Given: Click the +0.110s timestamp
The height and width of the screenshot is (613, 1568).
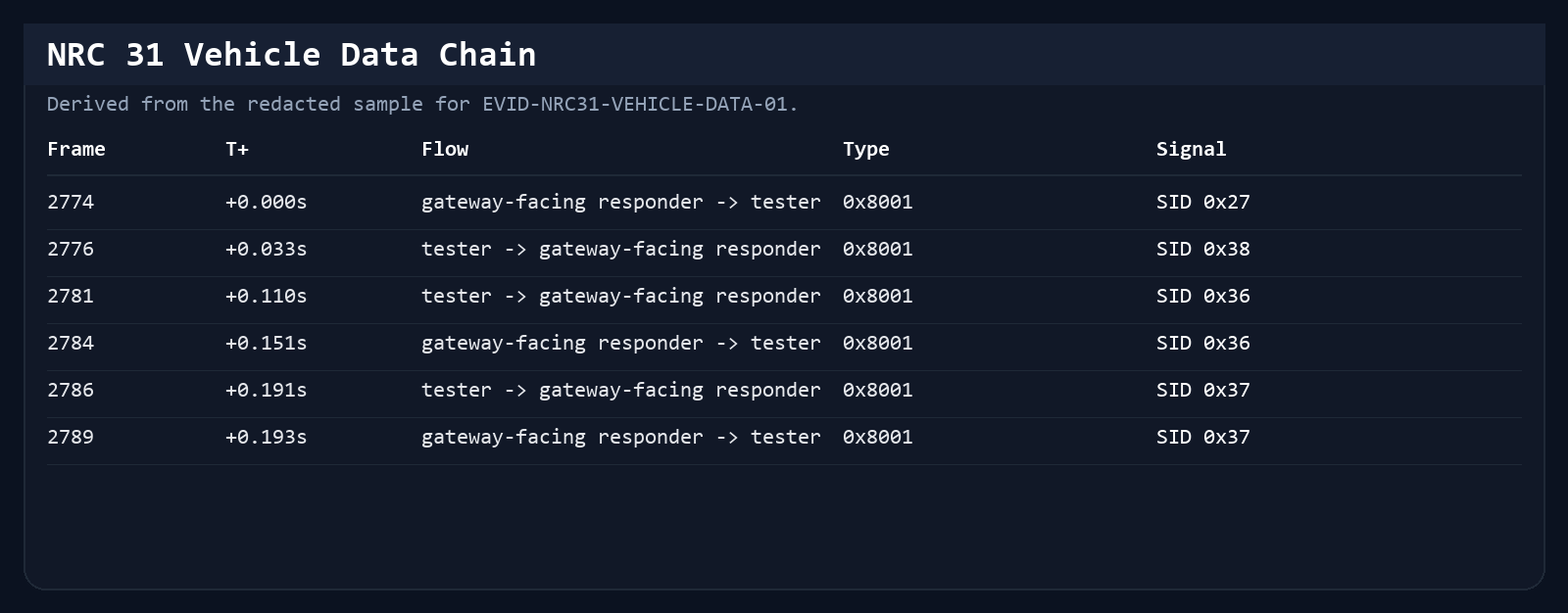Looking at the screenshot, I should coord(267,296).
